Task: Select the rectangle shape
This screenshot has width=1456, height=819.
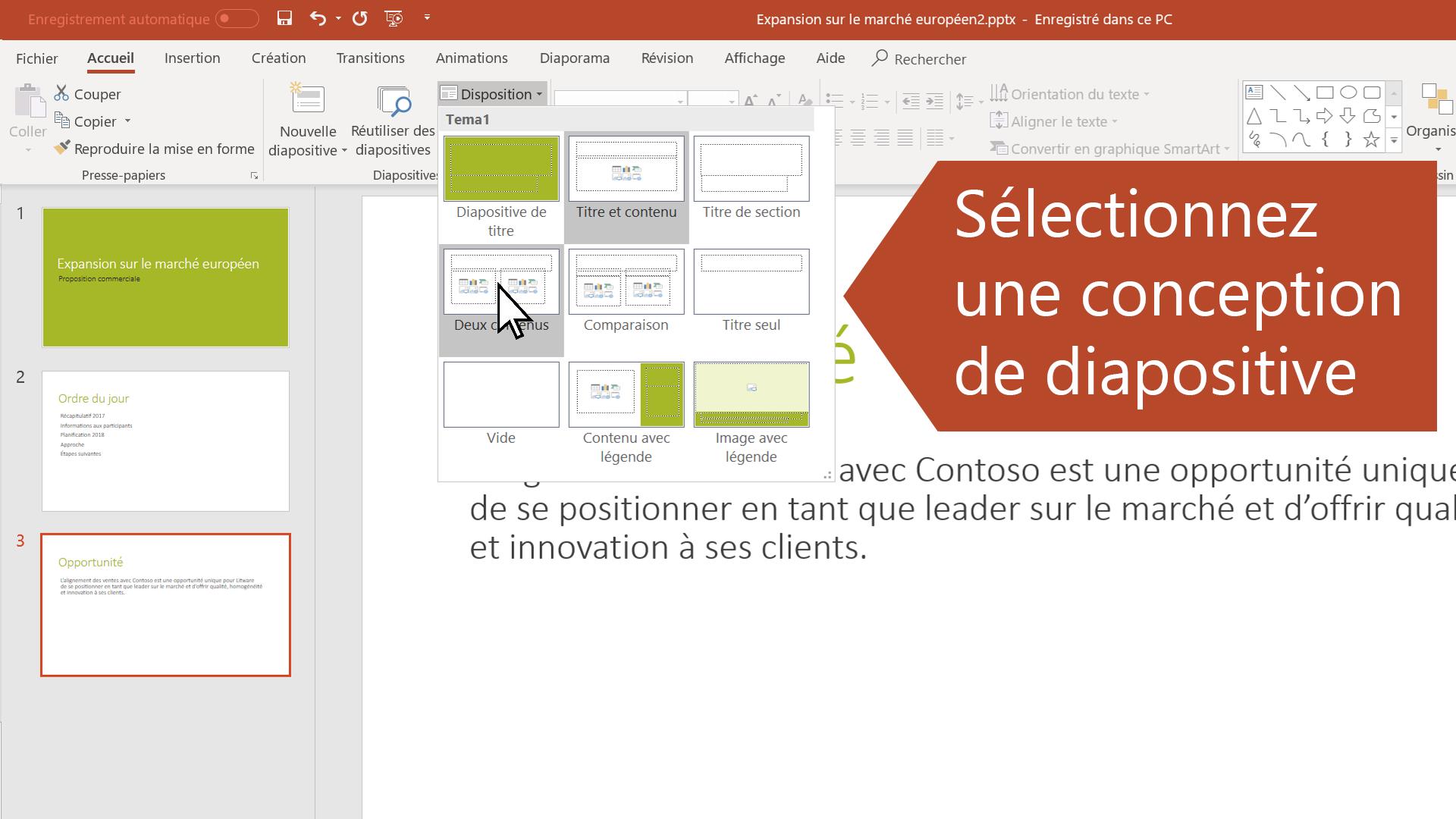Action: [x=1325, y=93]
